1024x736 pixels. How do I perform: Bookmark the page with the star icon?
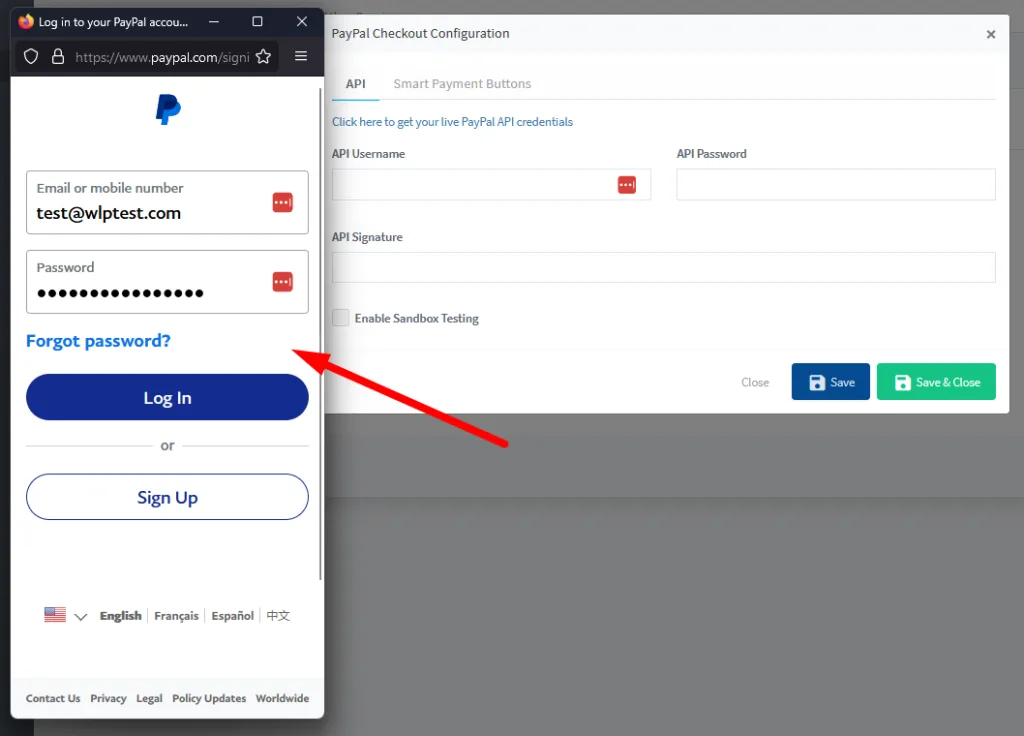[x=263, y=57]
